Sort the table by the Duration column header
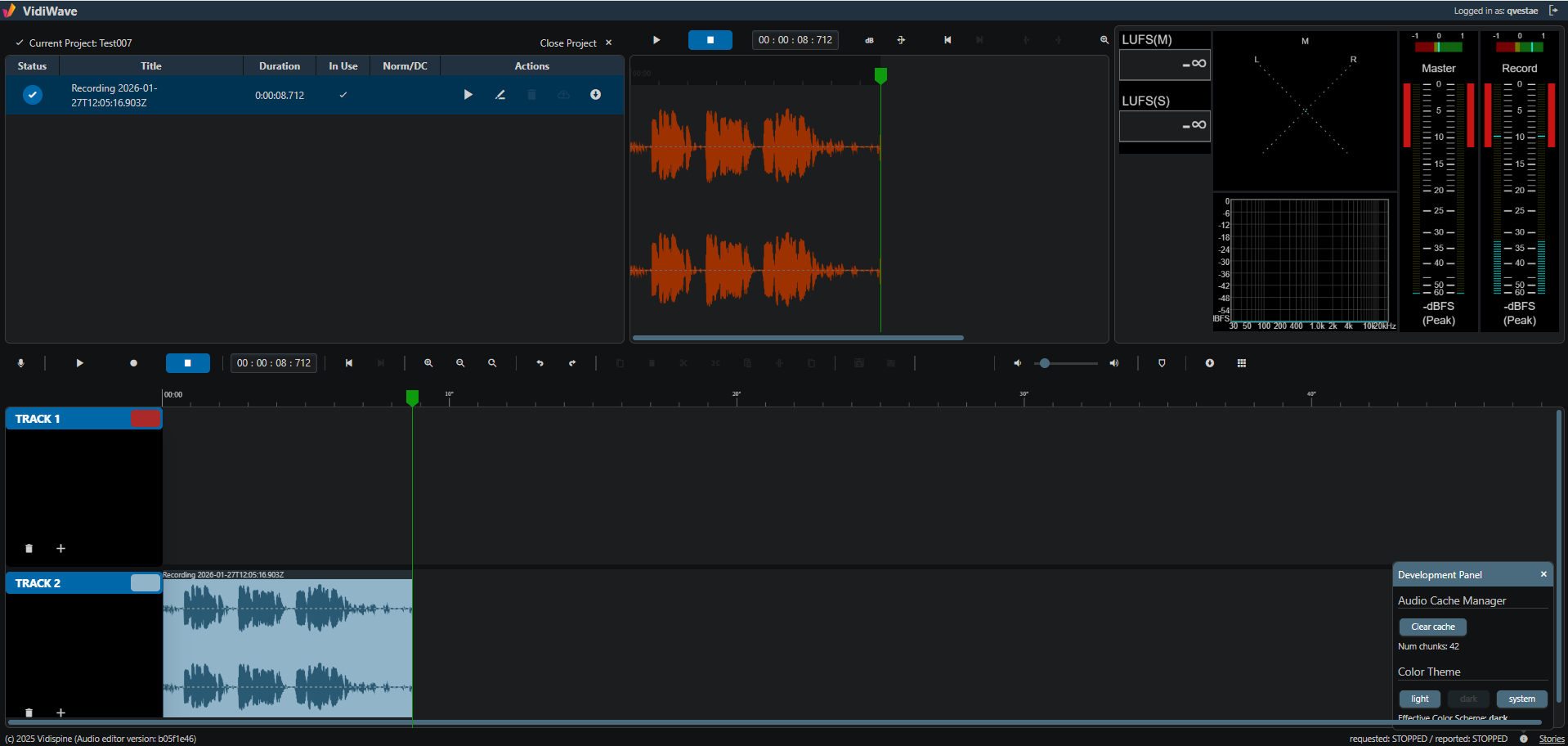The width and height of the screenshot is (1568, 746). 280,66
